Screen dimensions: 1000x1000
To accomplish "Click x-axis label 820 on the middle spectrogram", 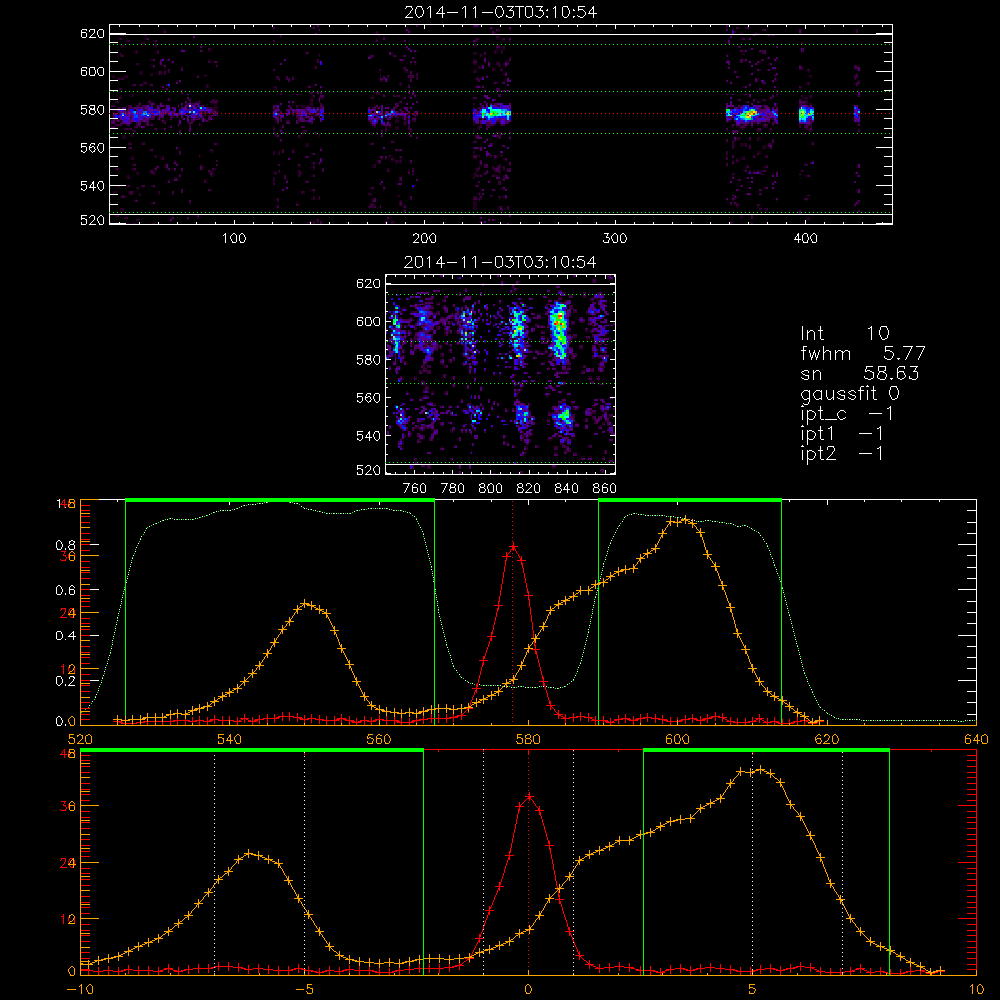I will point(529,489).
